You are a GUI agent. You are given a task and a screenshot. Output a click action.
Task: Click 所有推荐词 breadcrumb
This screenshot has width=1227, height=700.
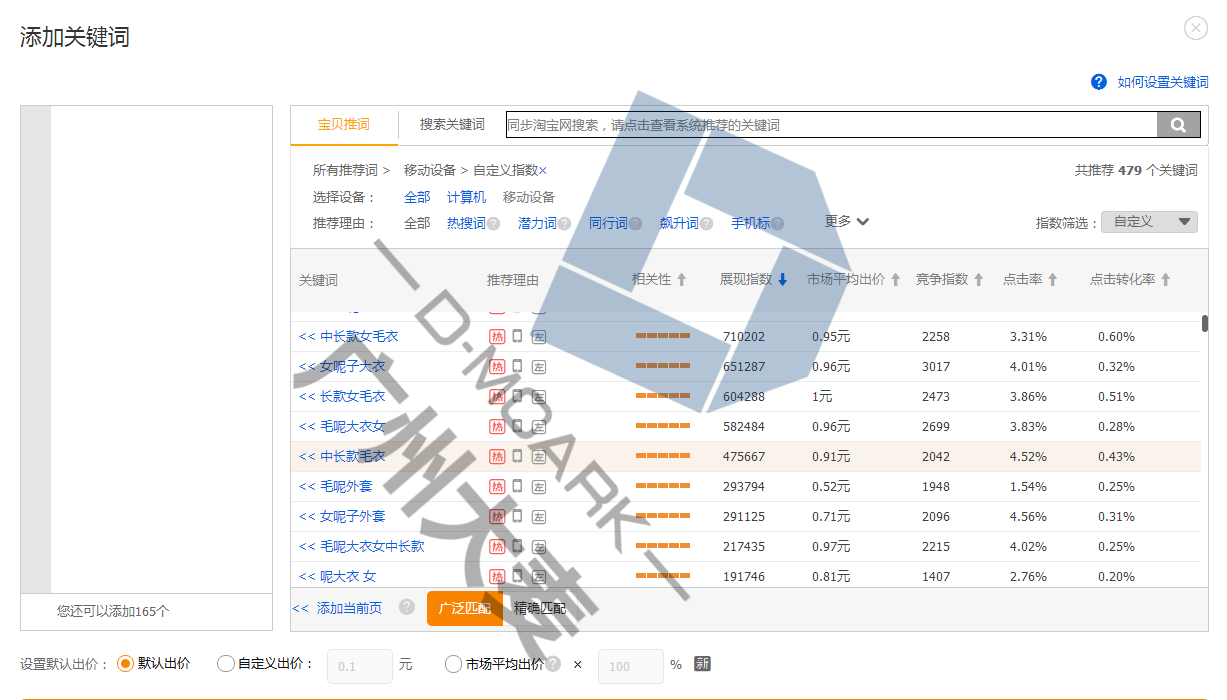tap(345, 171)
